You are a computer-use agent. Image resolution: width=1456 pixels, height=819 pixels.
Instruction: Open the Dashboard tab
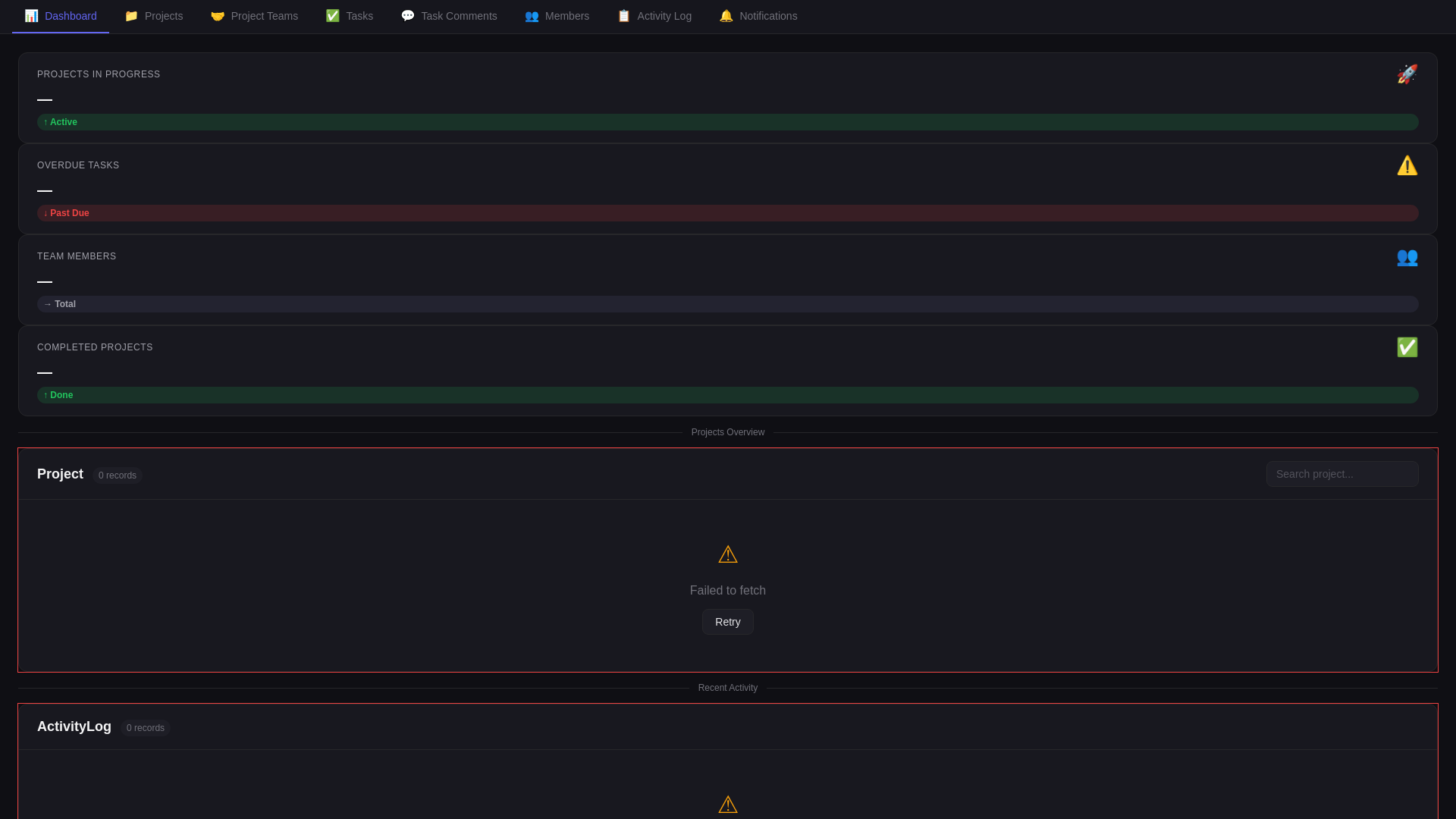tap(61, 16)
